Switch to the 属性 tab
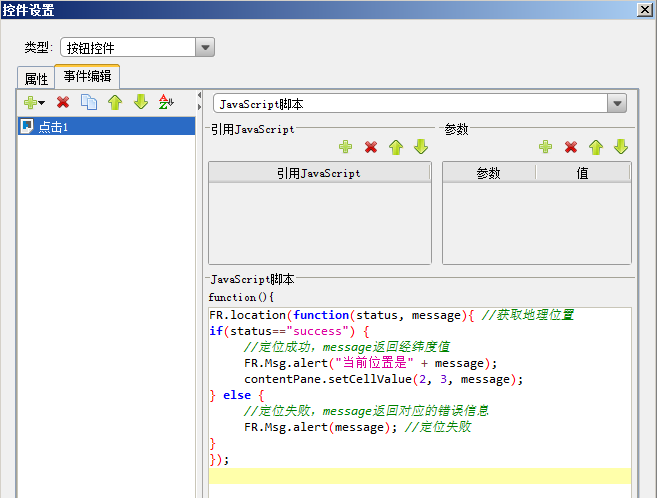Viewport: 657px width, 498px height. click(36, 78)
